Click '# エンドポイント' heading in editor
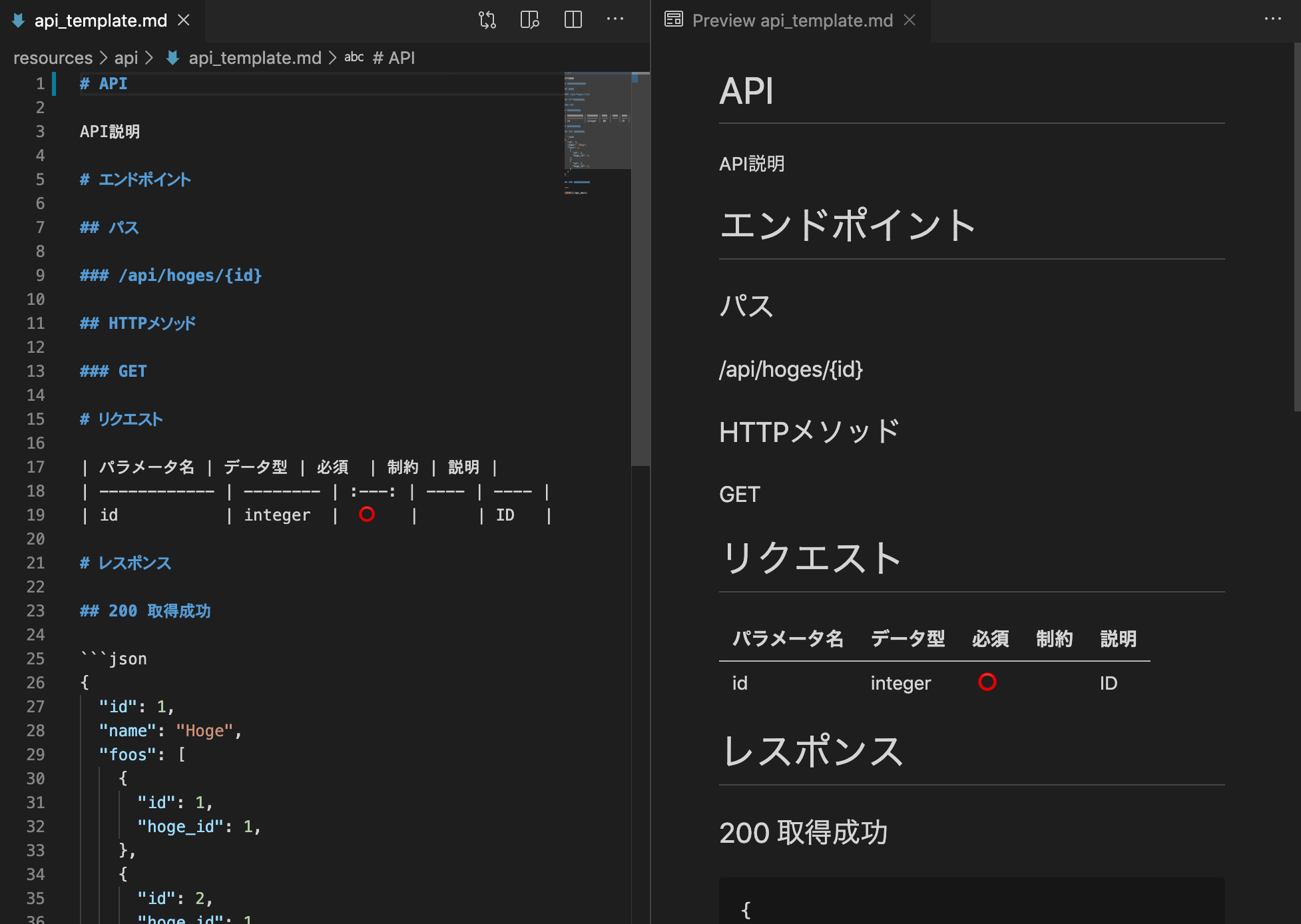The width and height of the screenshot is (1301, 924). [135, 179]
